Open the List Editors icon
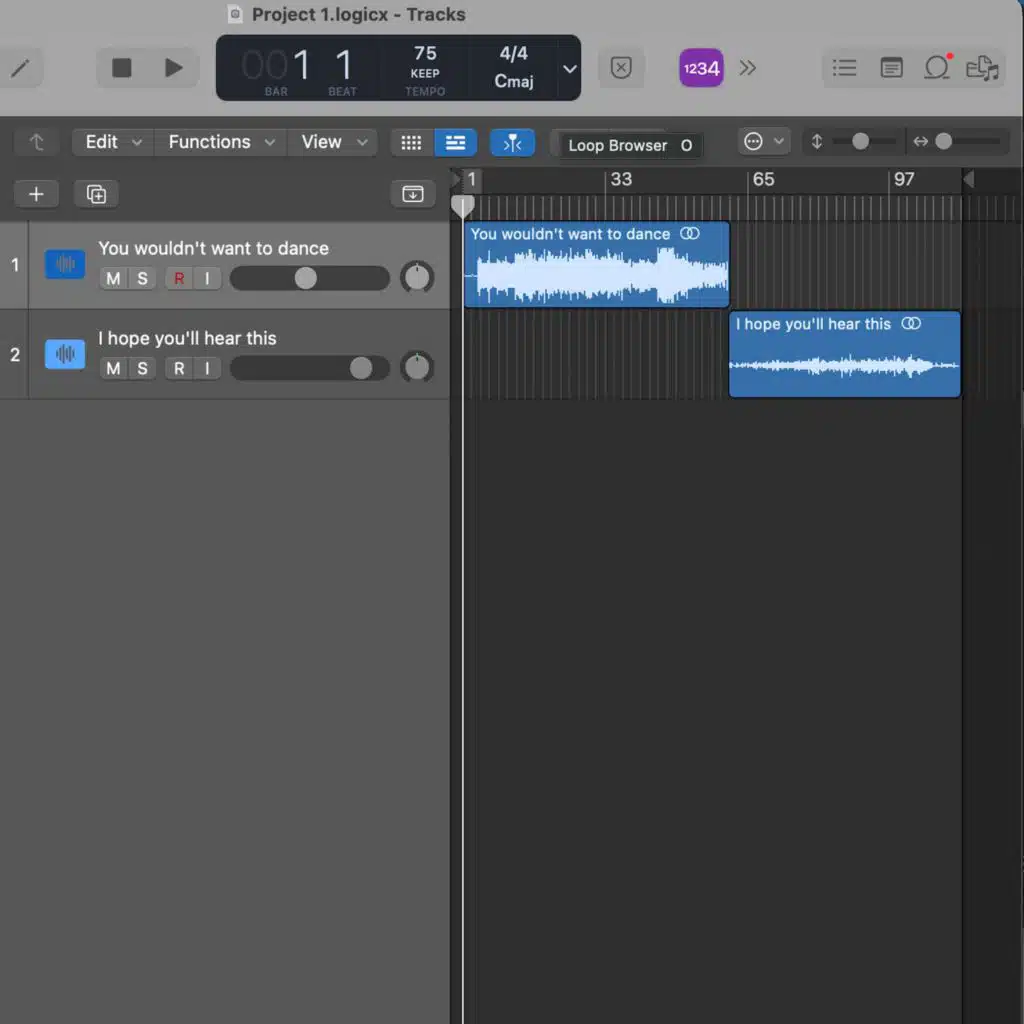The image size is (1024, 1024). (x=845, y=68)
